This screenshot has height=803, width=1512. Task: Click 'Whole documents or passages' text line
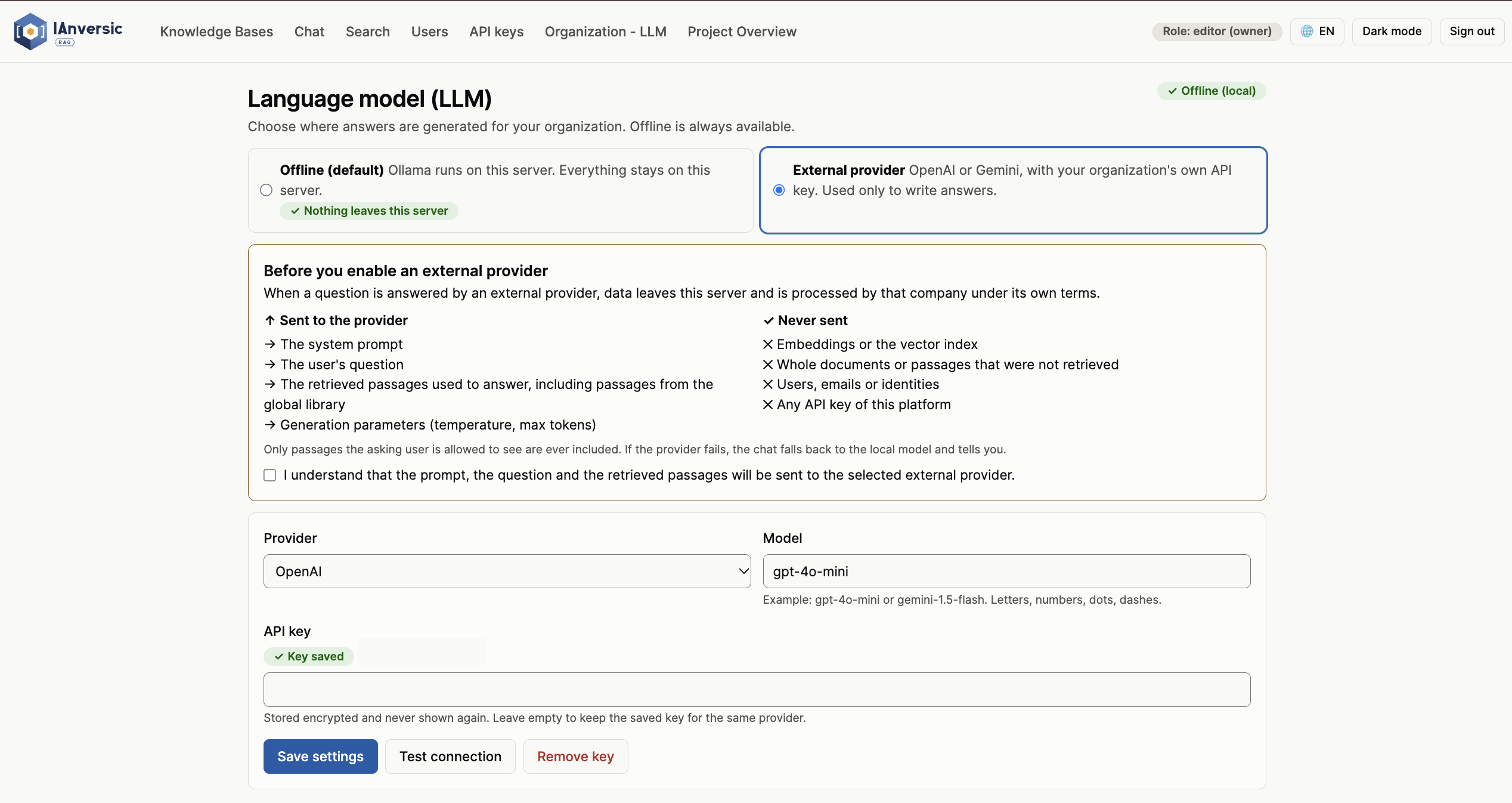947,365
